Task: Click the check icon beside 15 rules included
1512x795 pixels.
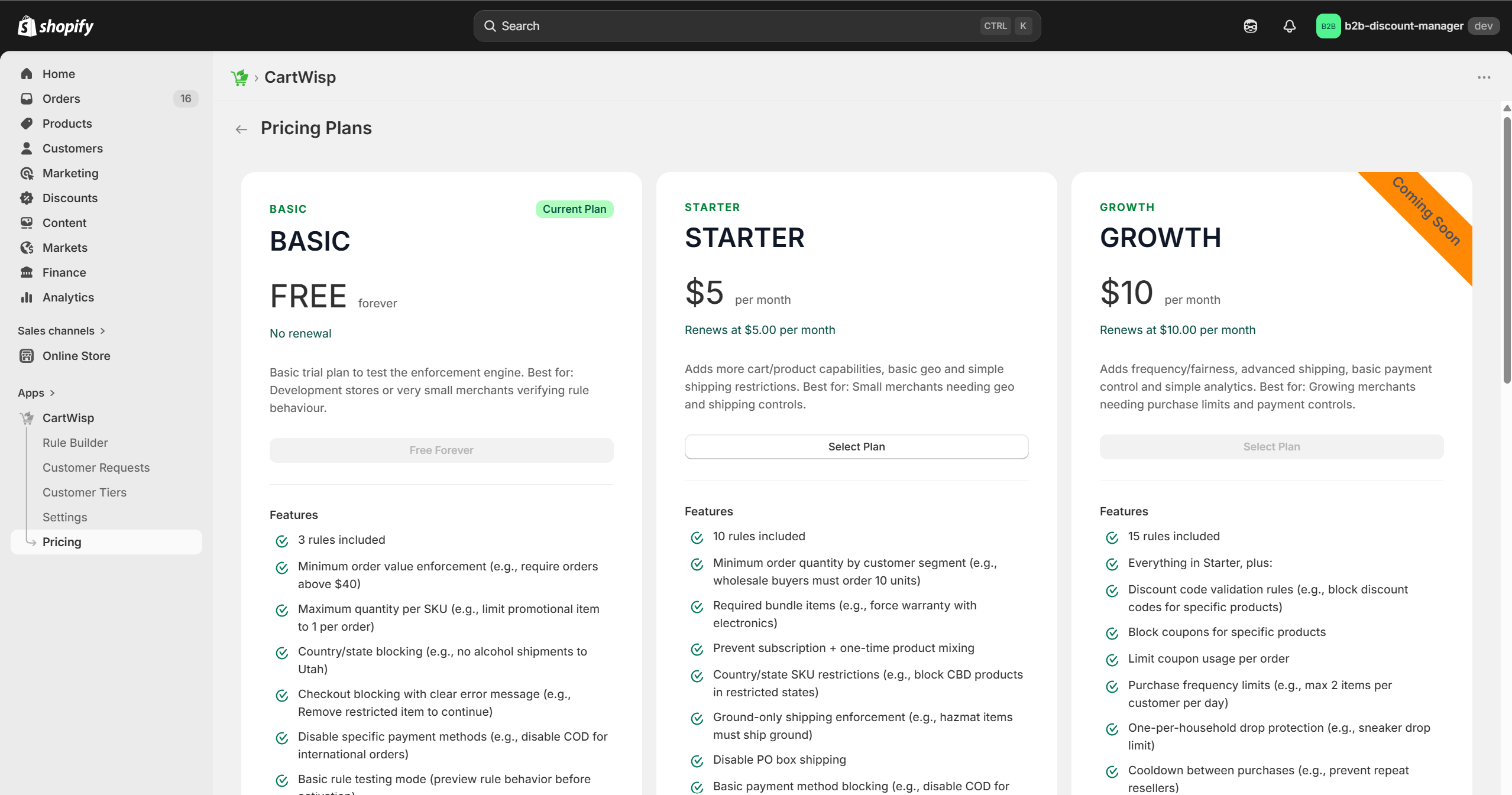Action: coord(1112,537)
